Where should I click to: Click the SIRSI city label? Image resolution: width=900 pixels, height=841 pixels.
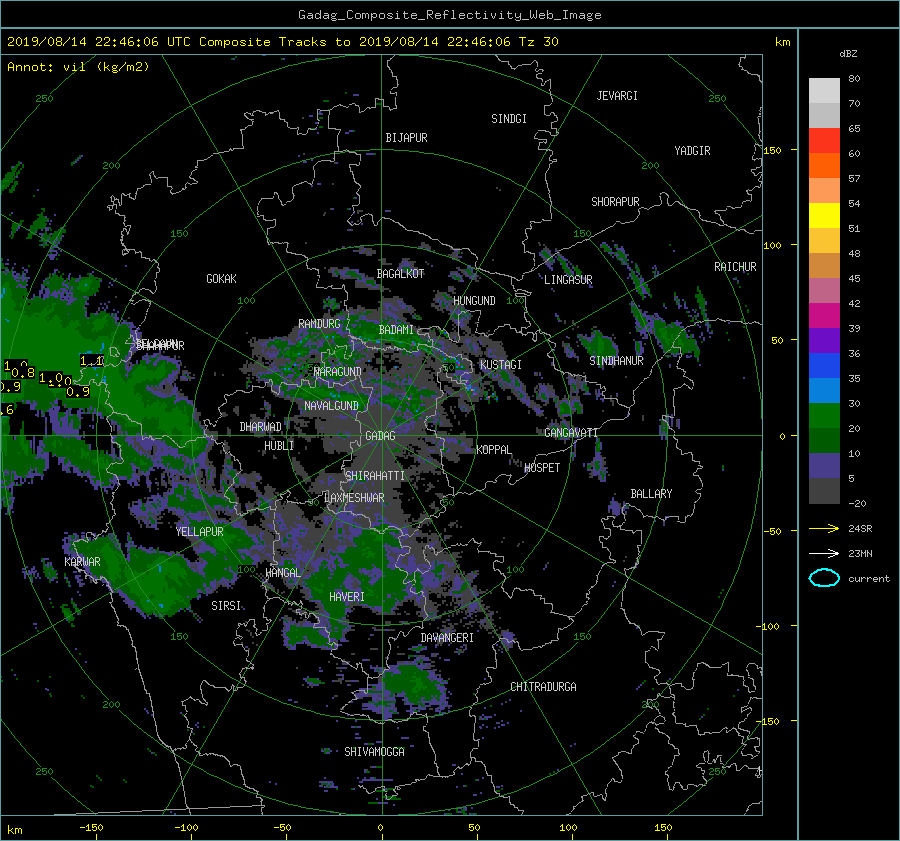pyautogui.click(x=226, y=606)
